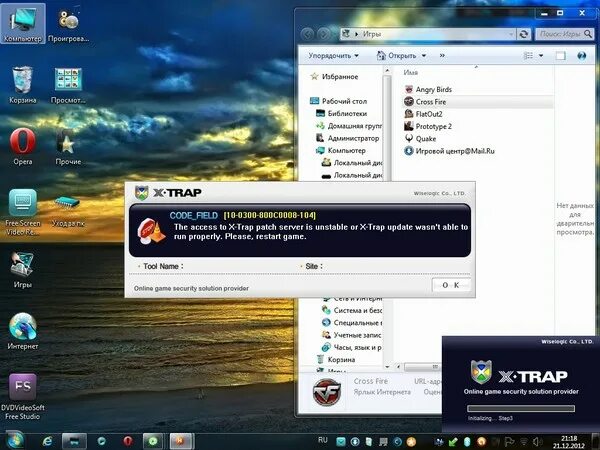Launch Free Screen Video Recorder desktop icon

(23, 212)
